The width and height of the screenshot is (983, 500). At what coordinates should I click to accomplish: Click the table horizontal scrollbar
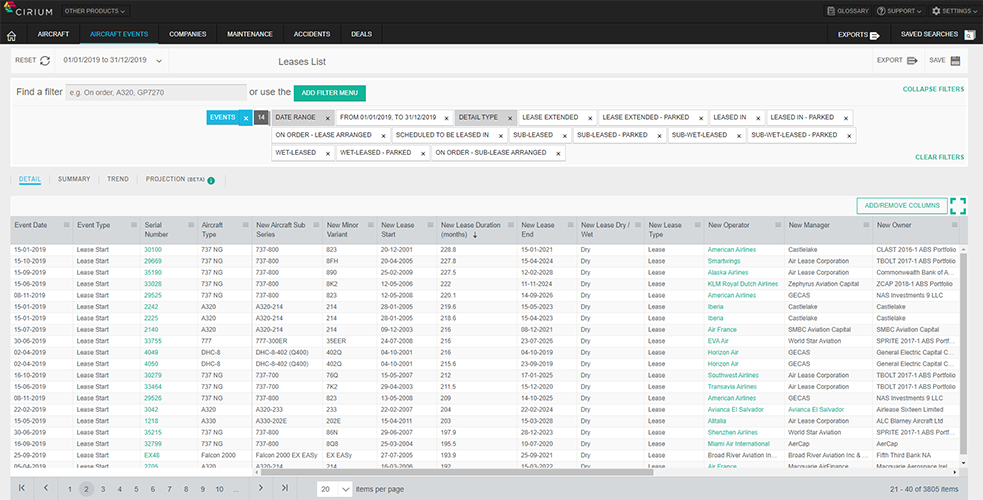tap(458, 472)
